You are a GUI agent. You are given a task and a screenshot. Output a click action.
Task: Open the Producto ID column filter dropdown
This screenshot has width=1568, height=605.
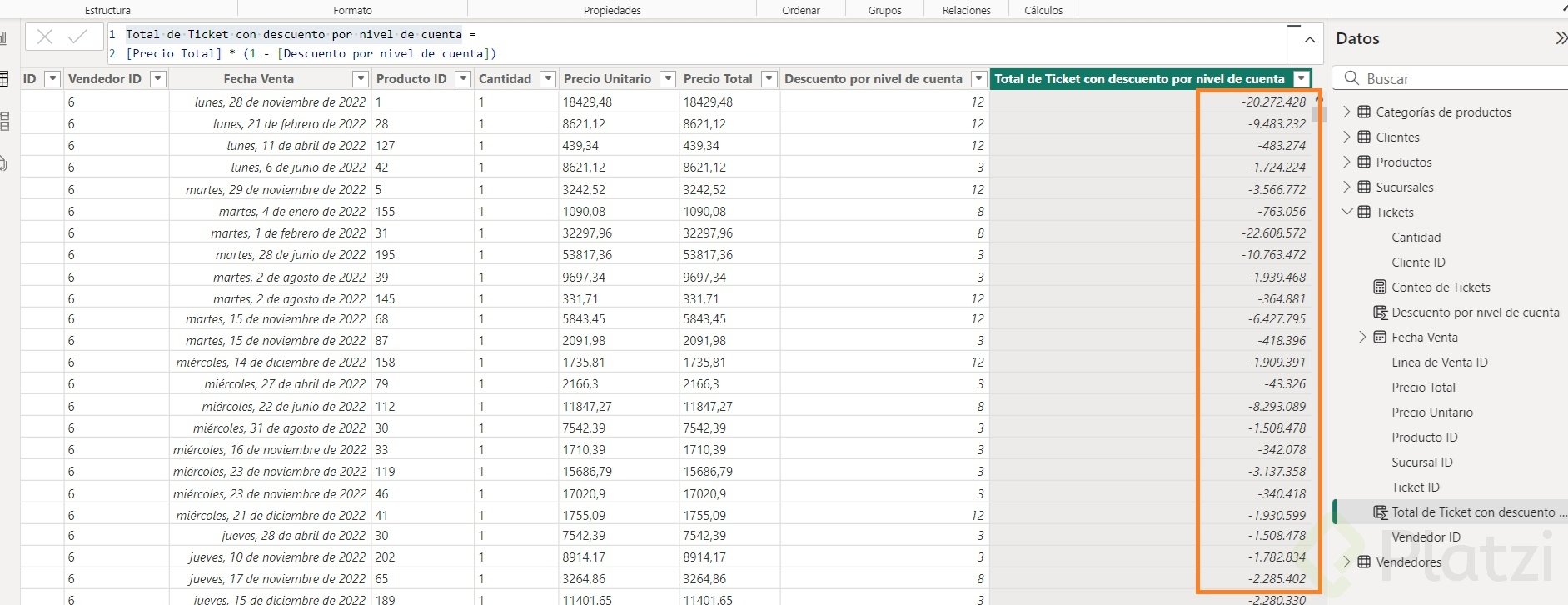[462, 79]
